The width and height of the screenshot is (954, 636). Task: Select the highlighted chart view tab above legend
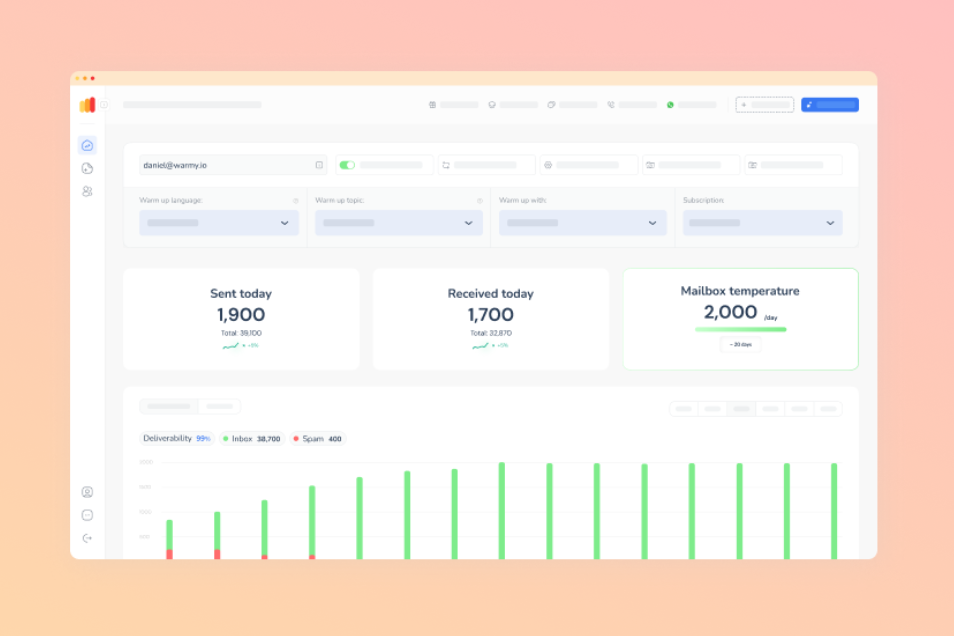coord(169,406)
